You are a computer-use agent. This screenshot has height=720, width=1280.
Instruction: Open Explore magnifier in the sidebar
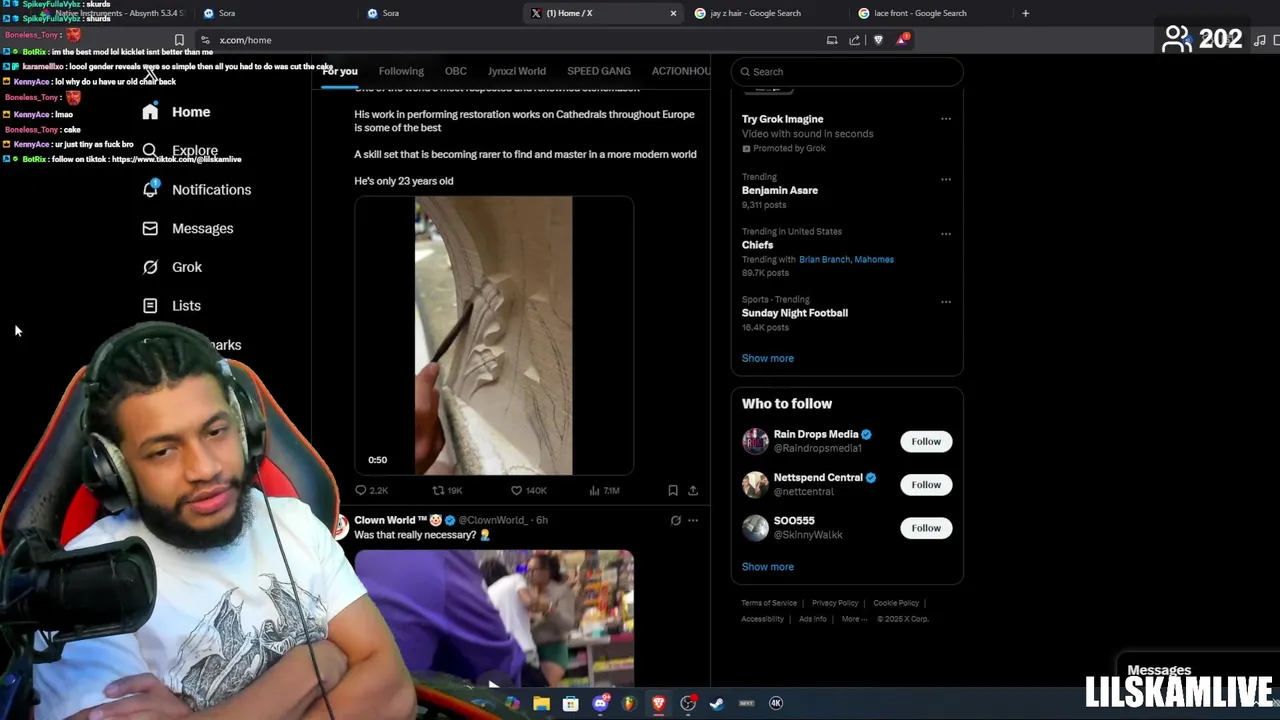[150, 151]
